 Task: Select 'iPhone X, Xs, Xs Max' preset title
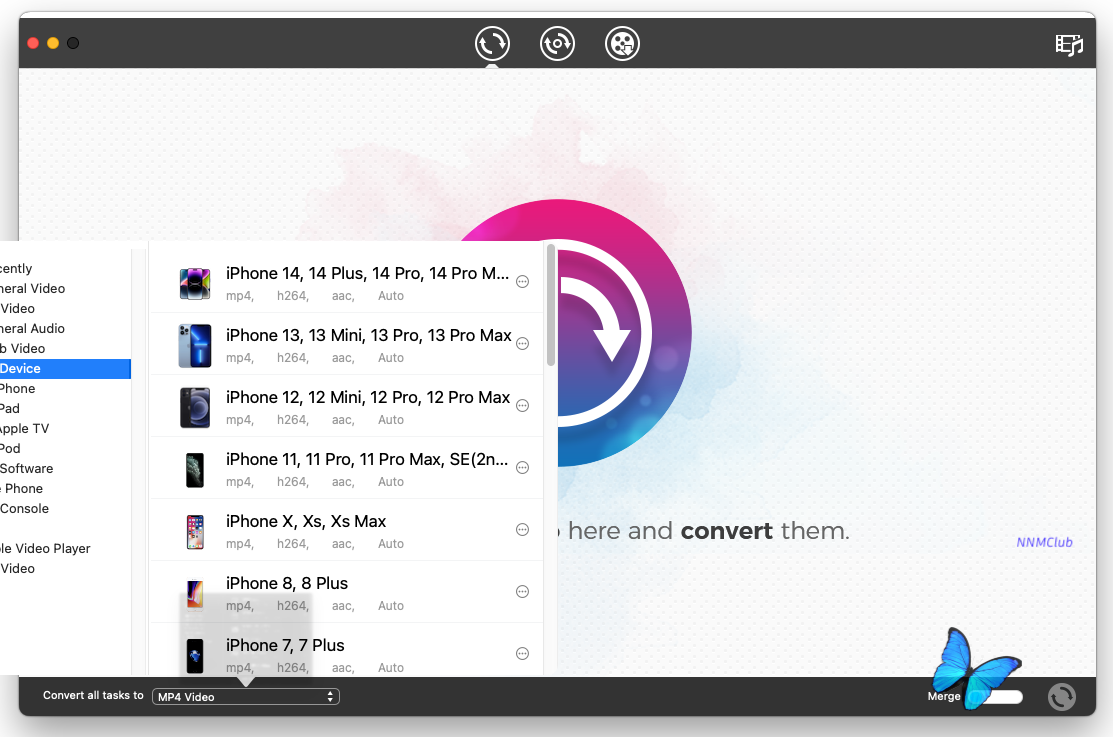306,521
